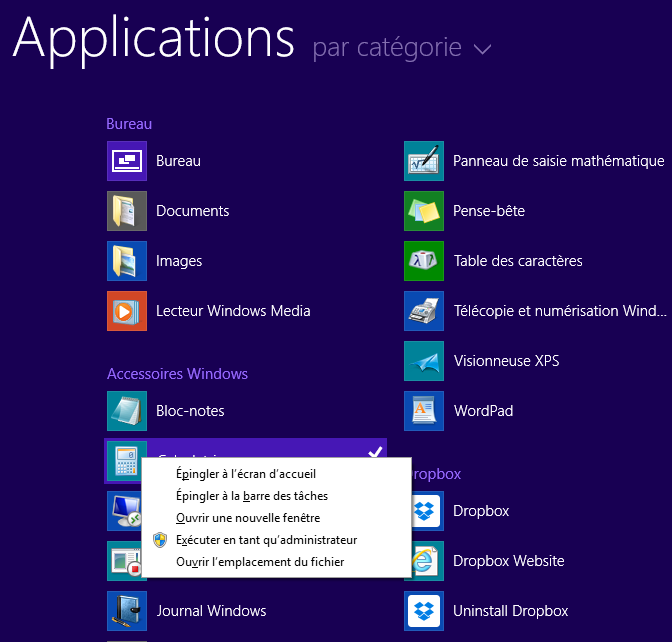
Task: Click the Uninstall Dropbox icon
Action: [x=424, y=611]
